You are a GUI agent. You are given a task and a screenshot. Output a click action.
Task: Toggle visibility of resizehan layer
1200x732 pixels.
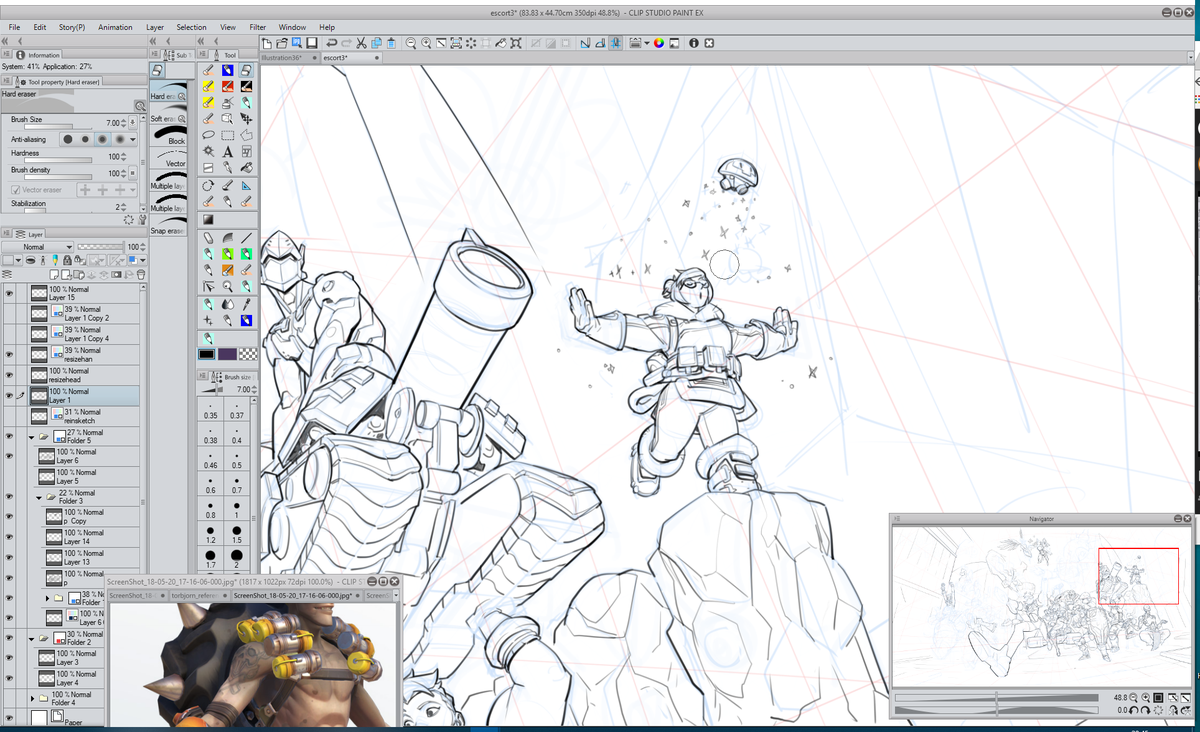click(x=9, y=355)
